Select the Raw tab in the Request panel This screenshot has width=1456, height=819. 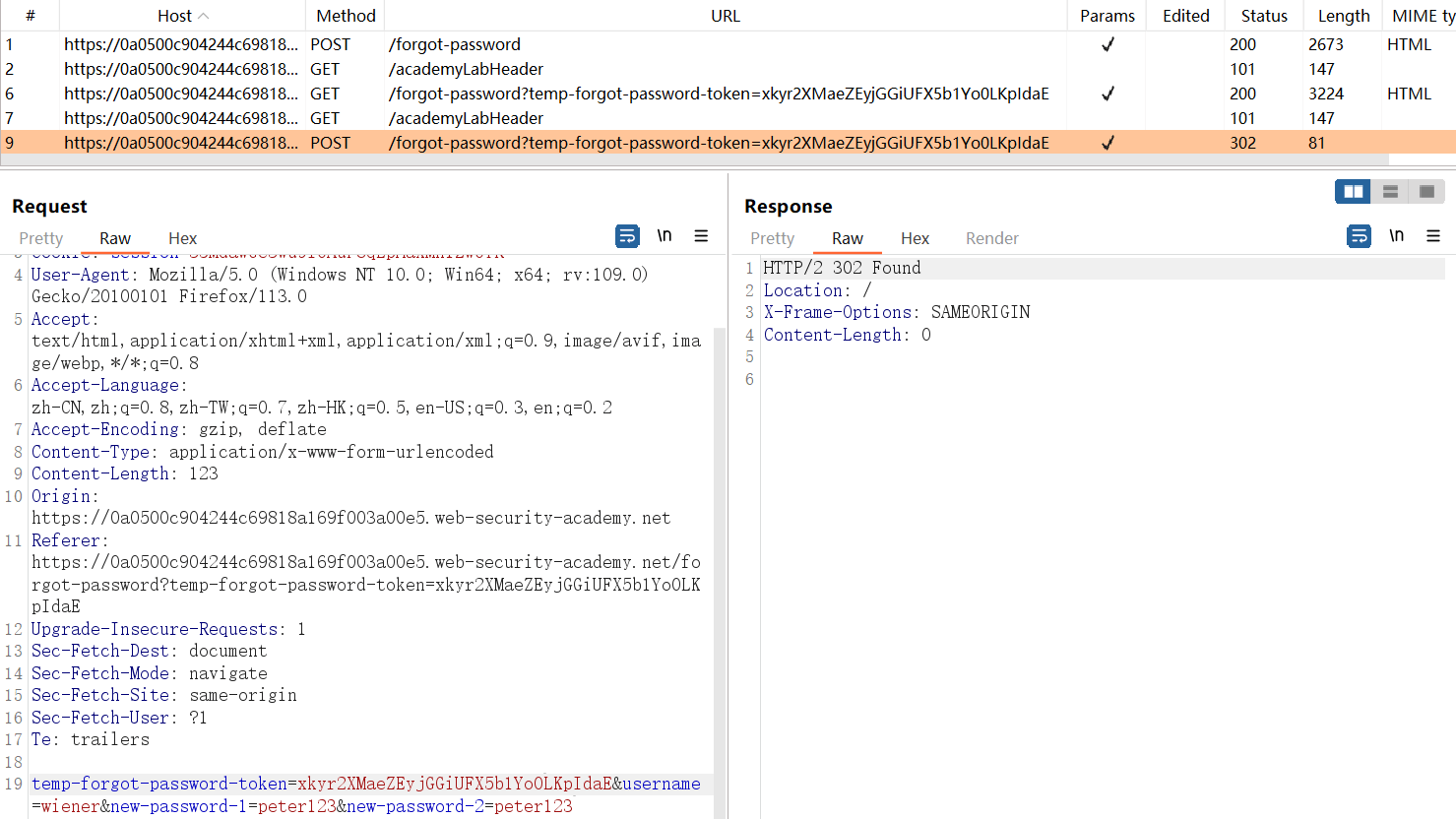point(115,238)
